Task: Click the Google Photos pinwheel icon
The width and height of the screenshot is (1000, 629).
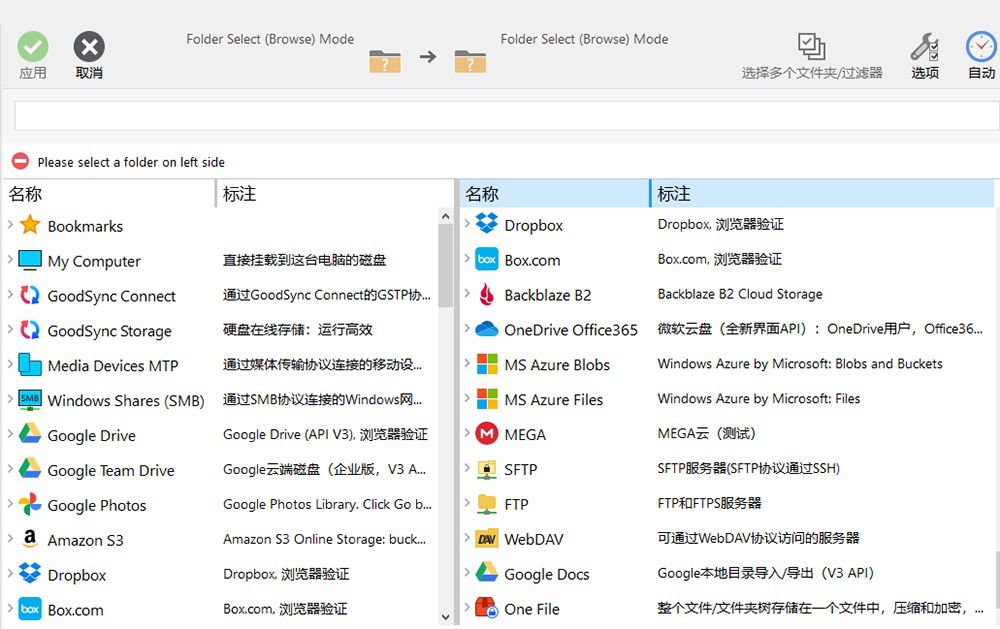Action: (x=30, y=504)
